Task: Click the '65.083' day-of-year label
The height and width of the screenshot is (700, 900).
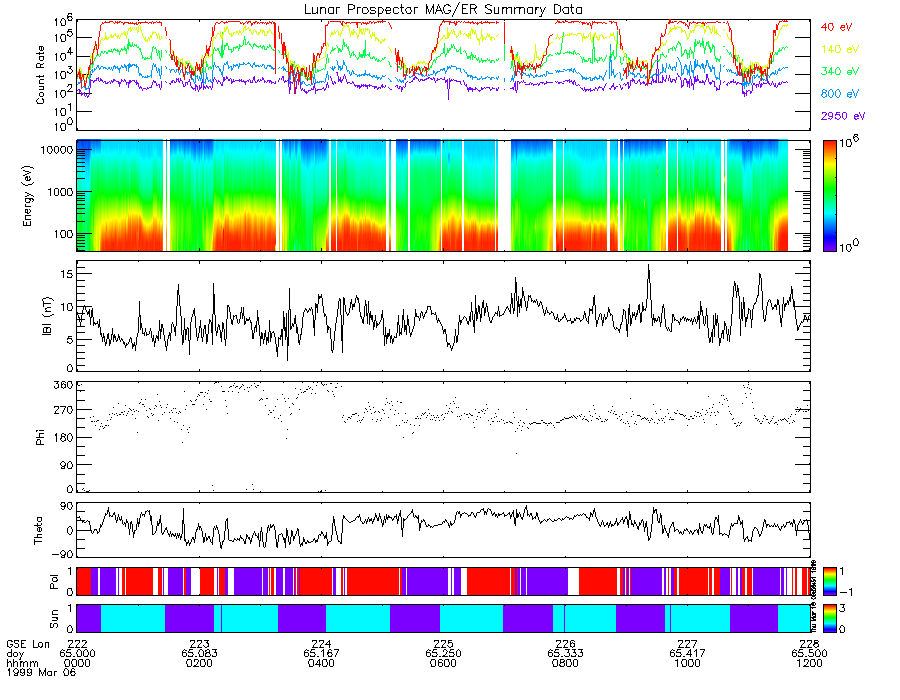Action: [199, 654]
